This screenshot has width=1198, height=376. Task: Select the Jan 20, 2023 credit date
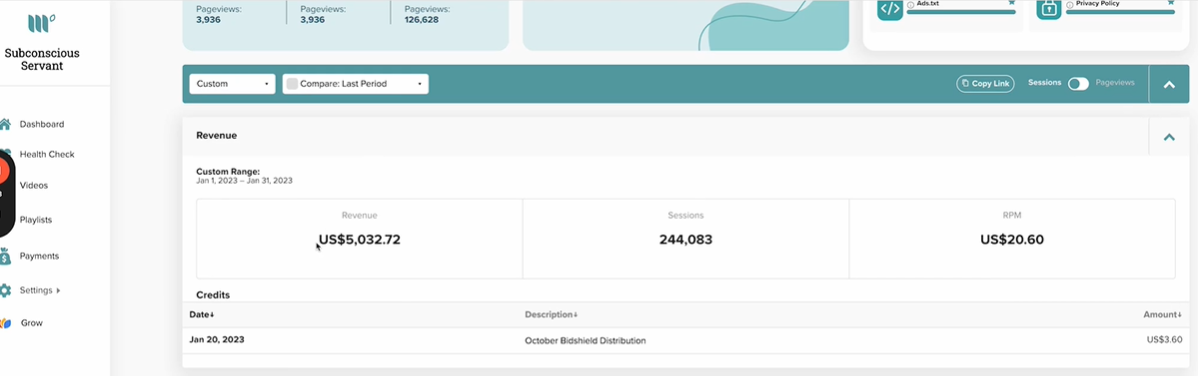pos(217,339)
